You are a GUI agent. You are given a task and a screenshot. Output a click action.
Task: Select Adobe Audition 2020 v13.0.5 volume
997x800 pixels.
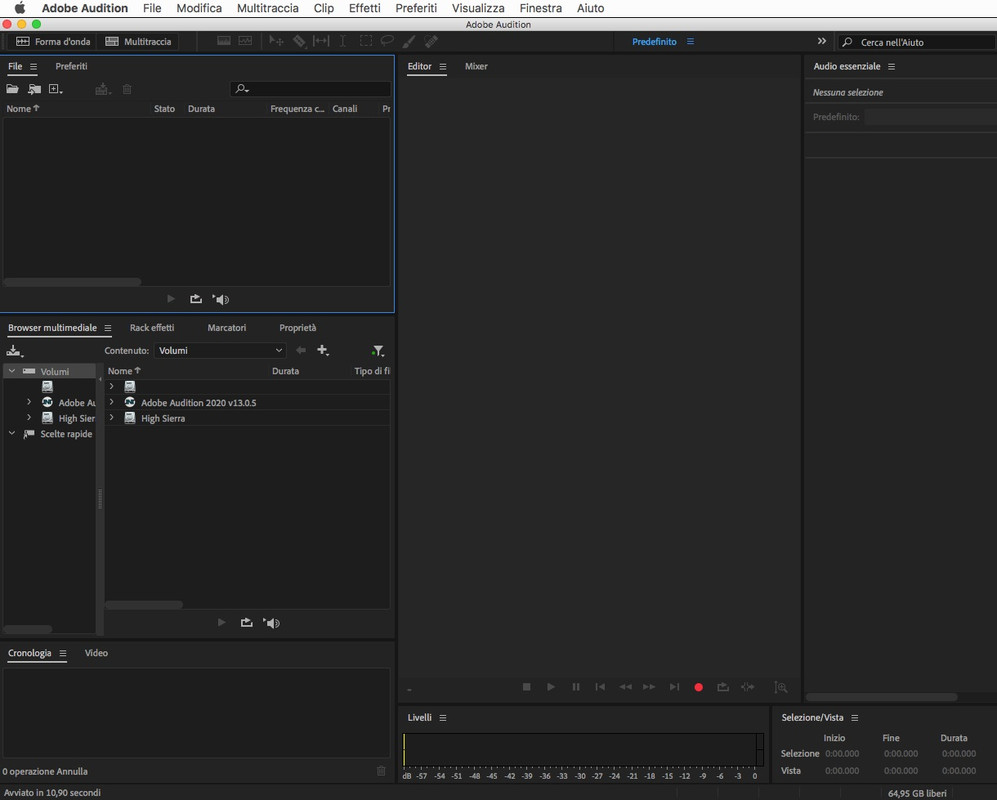pyautogui.click(x=198, y=403)
